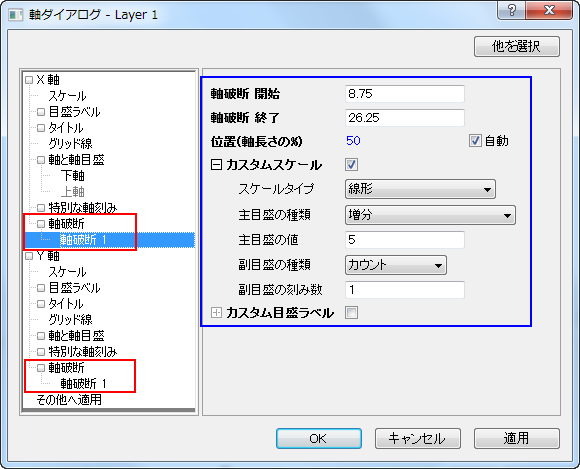This screenshot has width=580, height=469.
Task: Uncheck the カスタムスケール checkbox
Action: click(351, 165)
